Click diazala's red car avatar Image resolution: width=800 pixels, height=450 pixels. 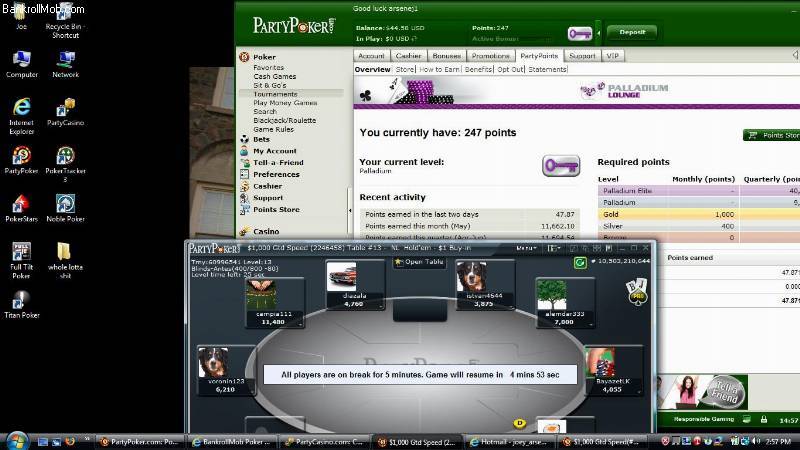pyautogui.click(x=341, y=277)
